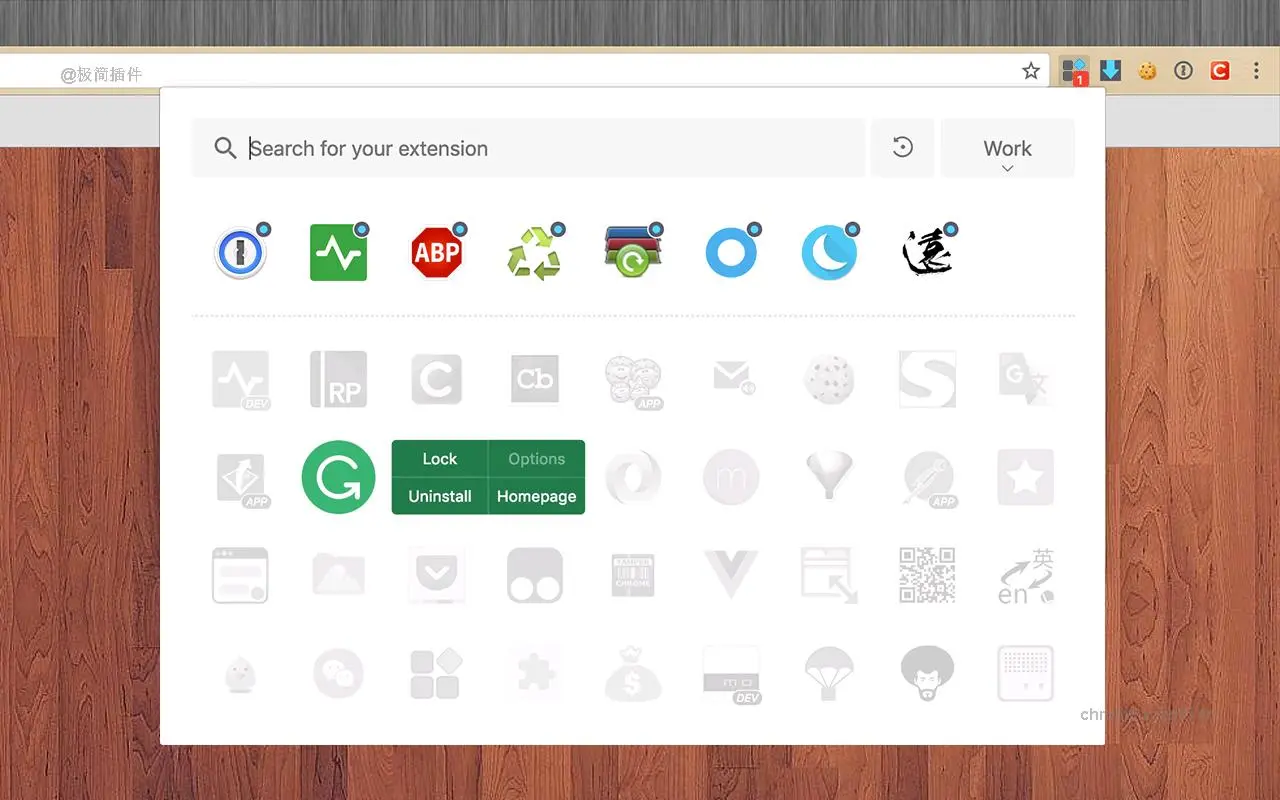Click the grayed-out QR code extension

(927, 575)
